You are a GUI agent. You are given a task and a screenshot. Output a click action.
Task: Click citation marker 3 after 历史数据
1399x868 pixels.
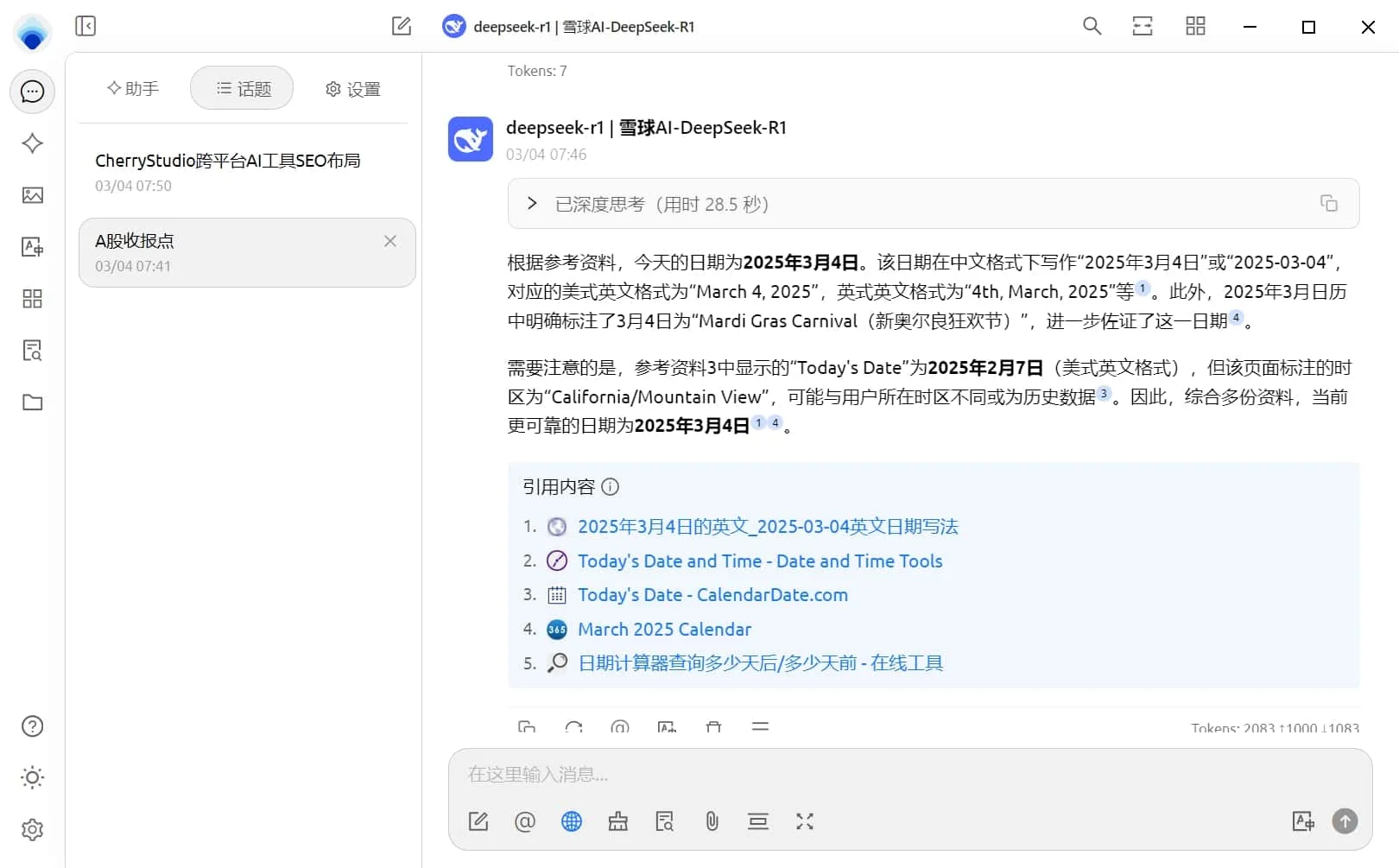1104,394
